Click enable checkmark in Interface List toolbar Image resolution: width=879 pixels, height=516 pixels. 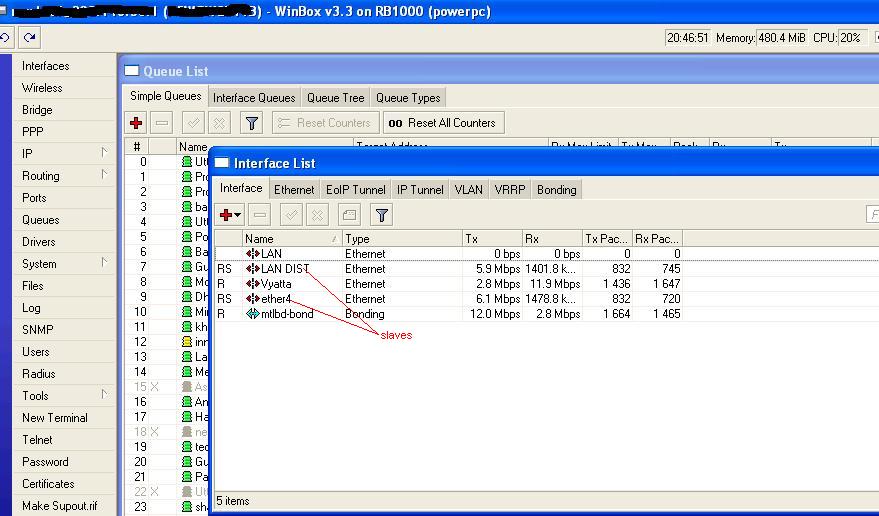(x=292, y=215)
